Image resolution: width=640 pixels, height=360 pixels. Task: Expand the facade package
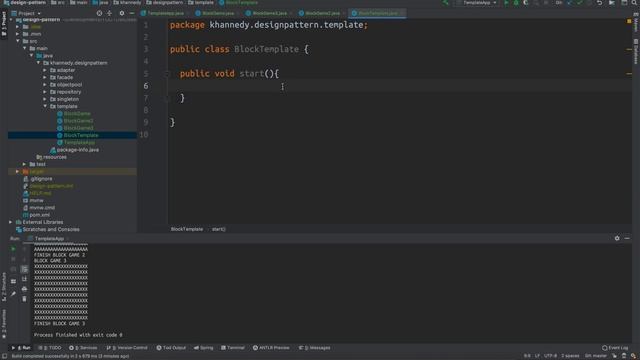45,78
